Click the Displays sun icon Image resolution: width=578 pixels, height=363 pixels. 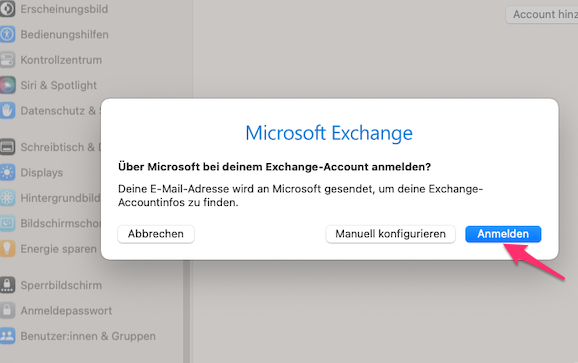pyautogui.click(x=7, y=172)
